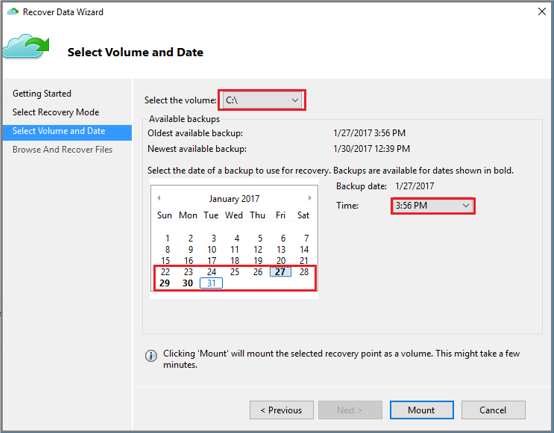Click the next month arrow in calendar
The height and width of the screenshot is (433, 554).
[x=310, y=198]
